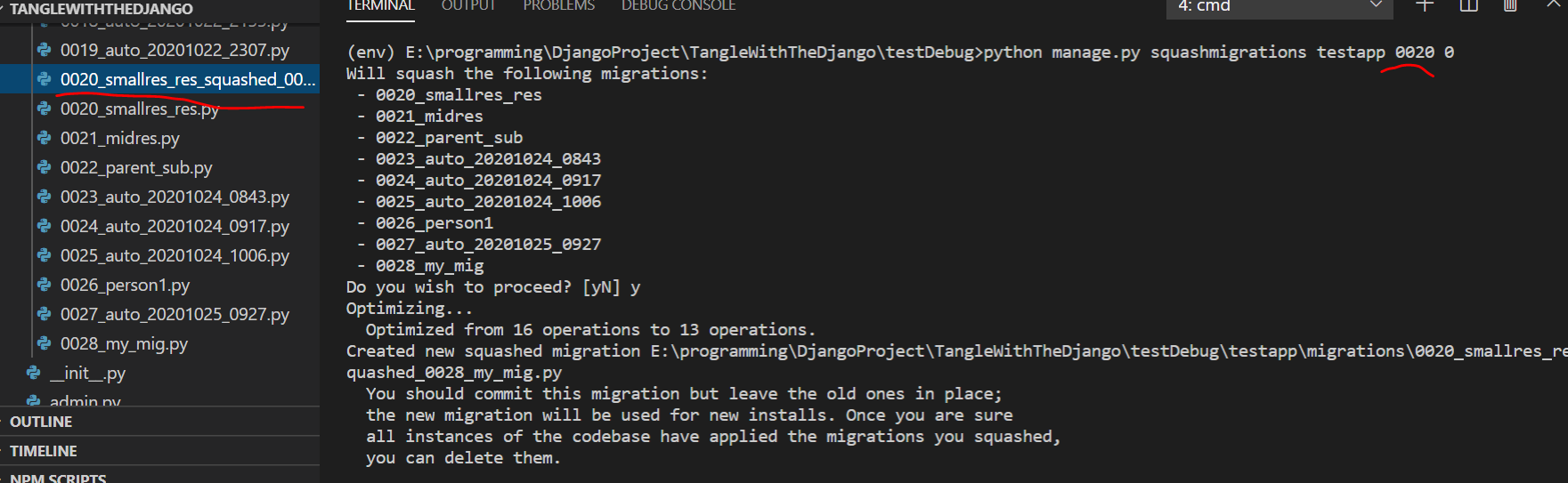Create a new terminal with plus icon
1568x483 pixels.
(1425, 5)
